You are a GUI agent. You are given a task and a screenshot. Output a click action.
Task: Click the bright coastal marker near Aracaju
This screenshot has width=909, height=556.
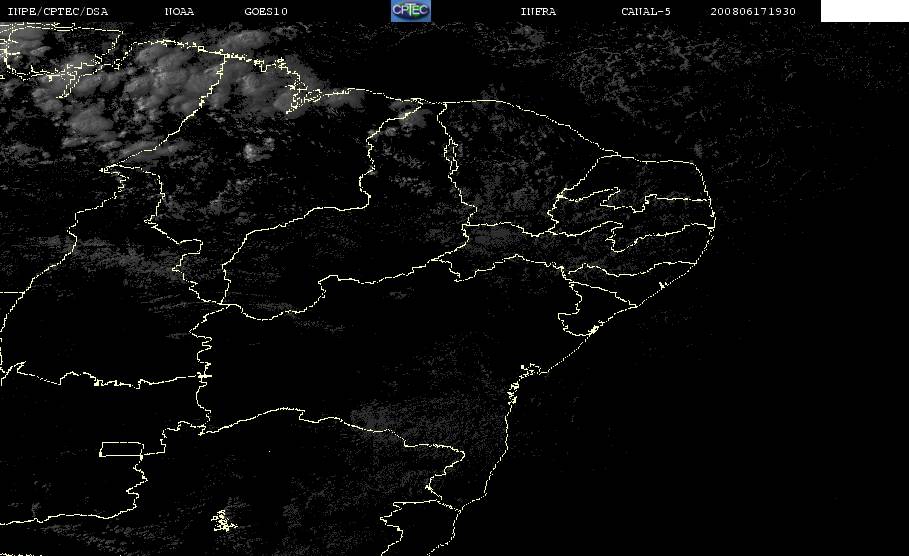tap(592, 330)
